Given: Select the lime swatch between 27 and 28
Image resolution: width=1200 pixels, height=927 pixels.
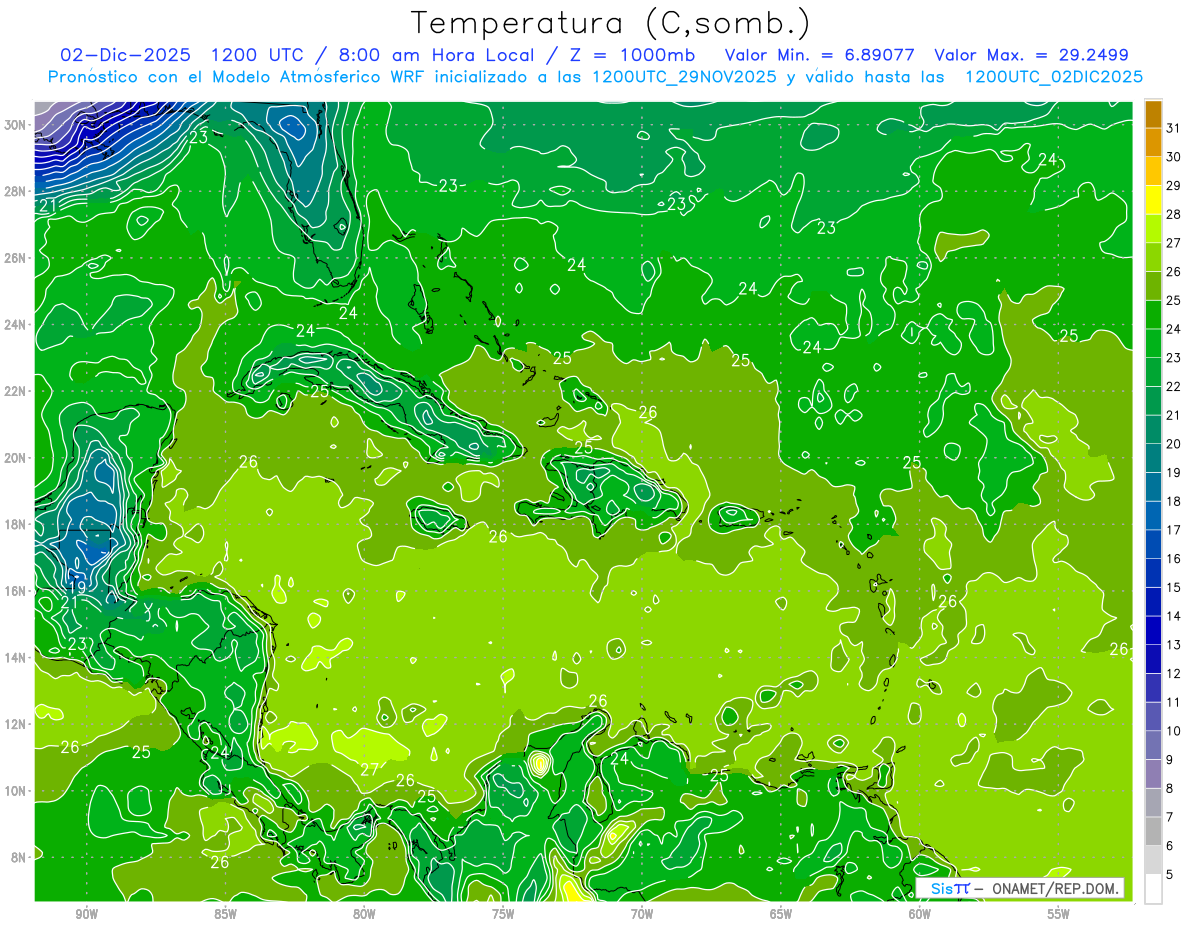Looking at the screenshot, I should click(1154, 228).
